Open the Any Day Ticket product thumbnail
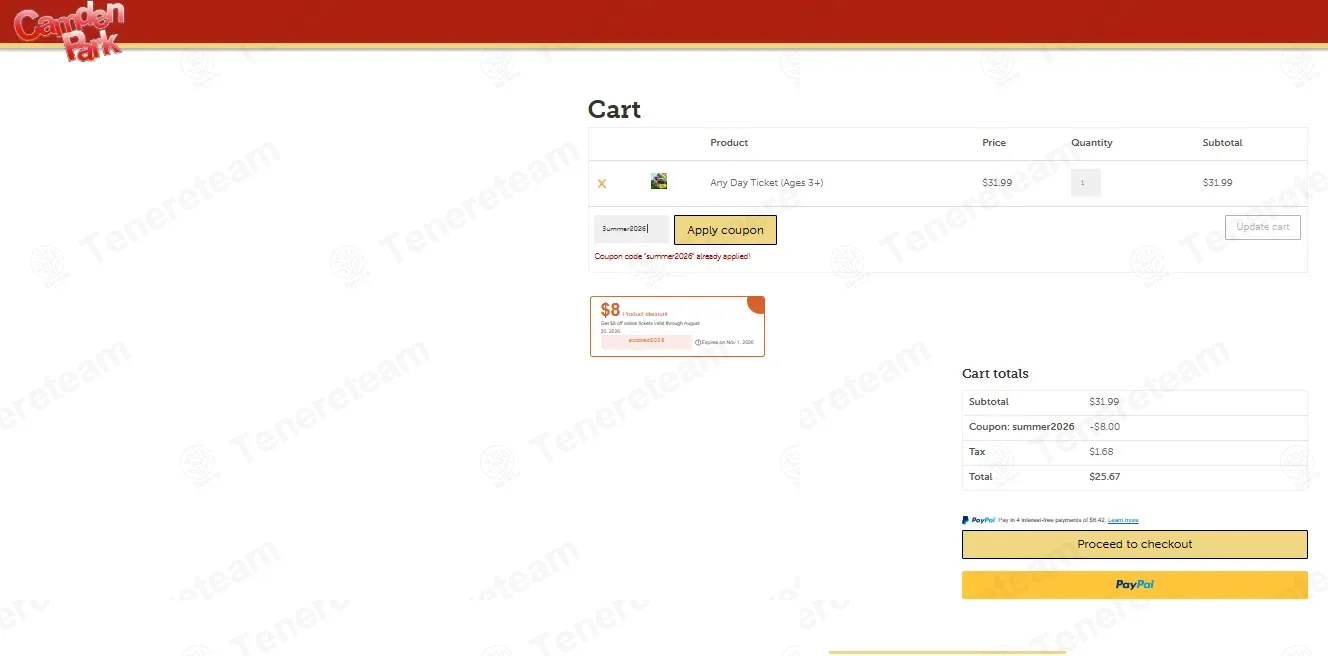The image size is (1328, 656). (659, 182)
